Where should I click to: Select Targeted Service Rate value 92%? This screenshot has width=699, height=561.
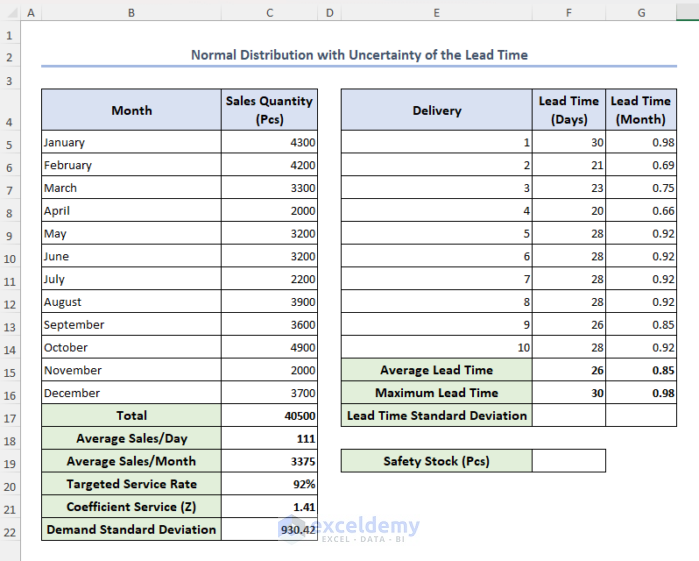(269, 484)
